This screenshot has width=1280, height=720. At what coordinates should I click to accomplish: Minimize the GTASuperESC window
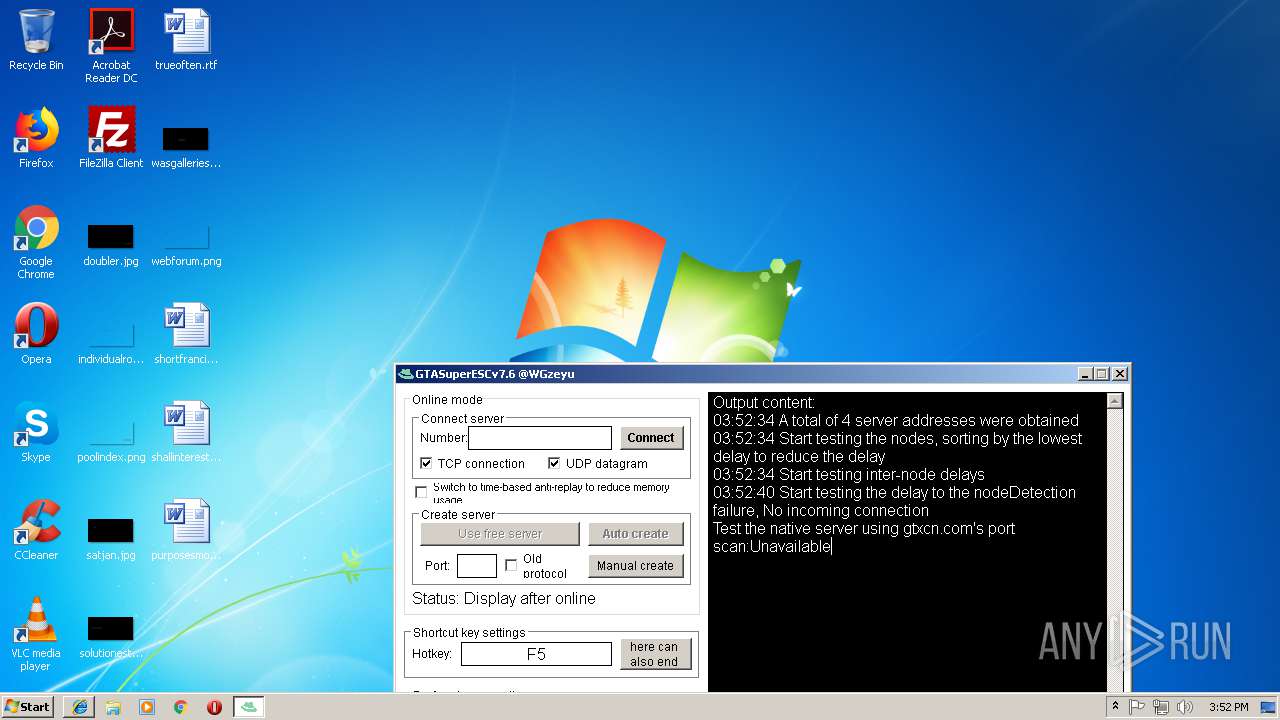(1085, 374)
